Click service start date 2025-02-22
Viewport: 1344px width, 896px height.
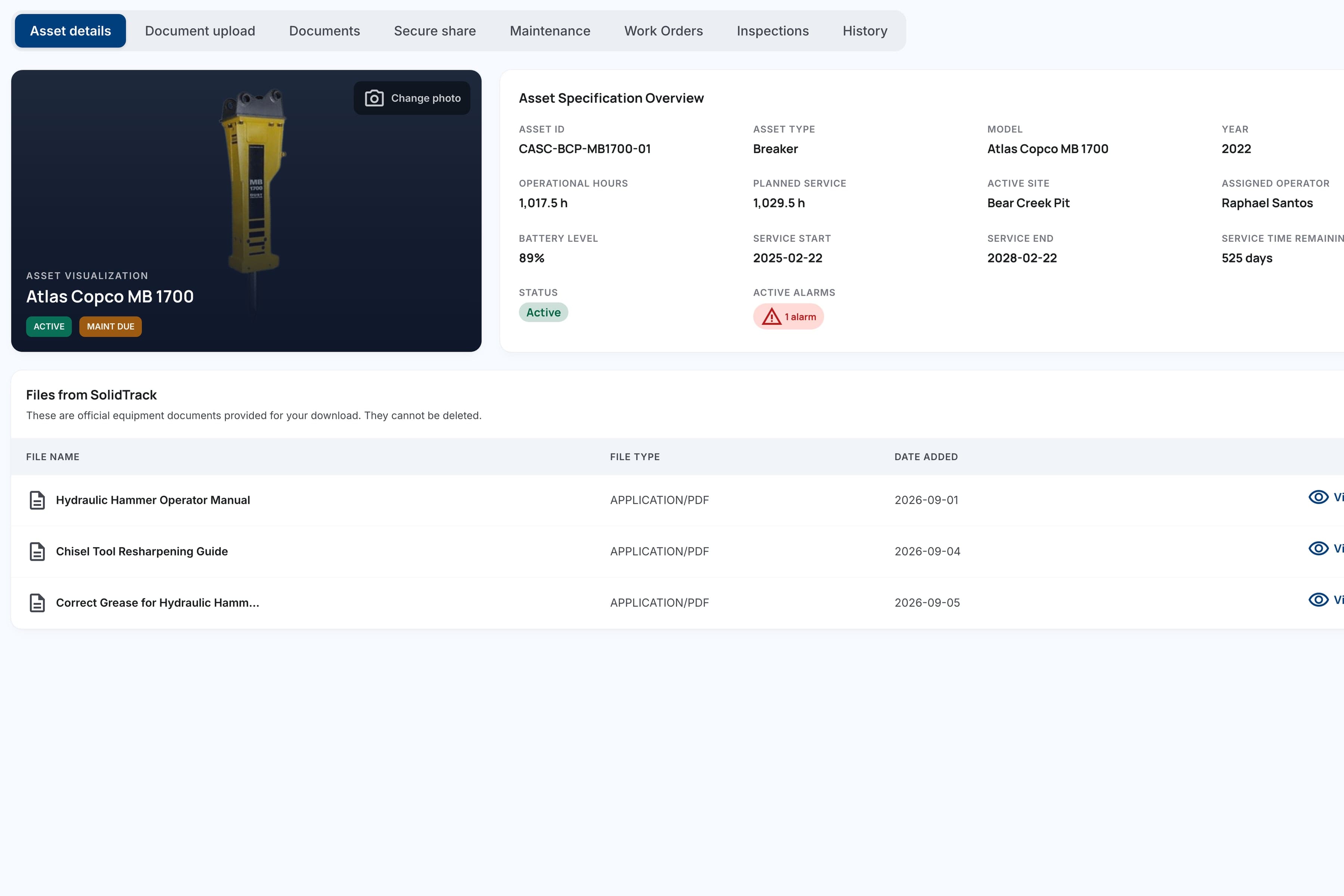pos(787,258)
